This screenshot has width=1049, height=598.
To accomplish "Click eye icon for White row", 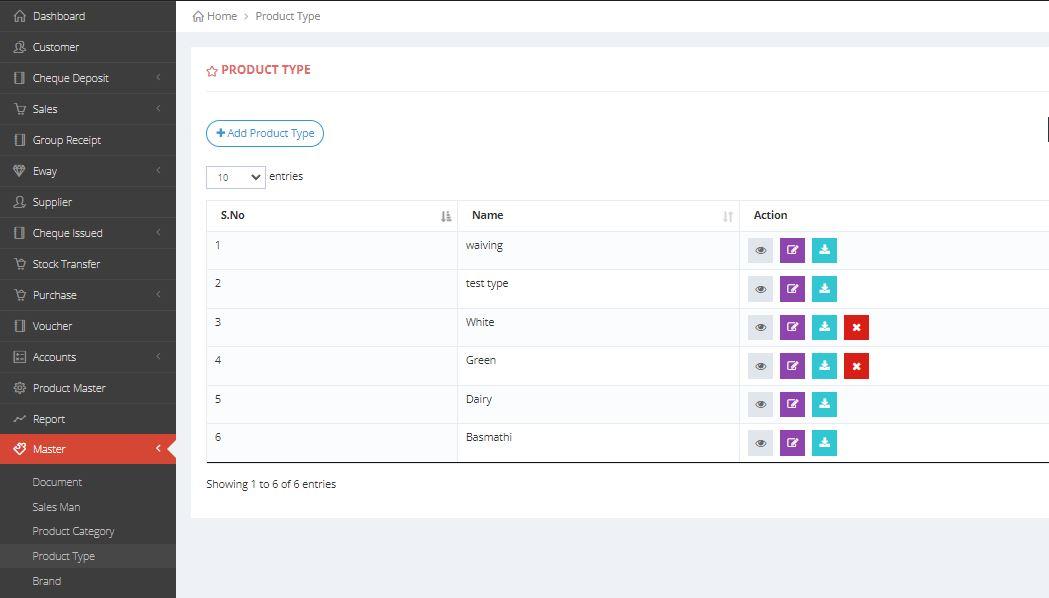I will pos(760,327).
